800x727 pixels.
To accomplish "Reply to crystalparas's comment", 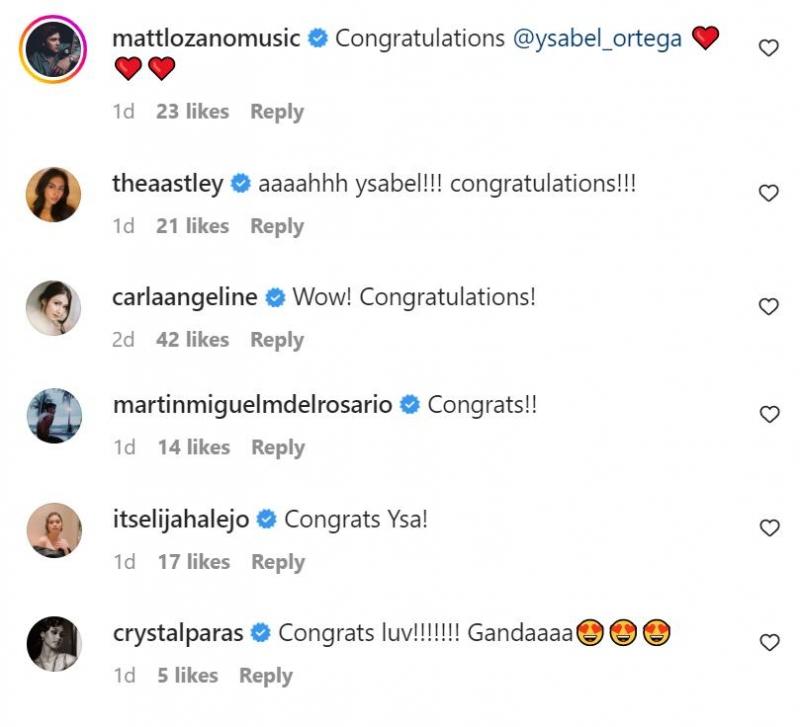I will [265, 676].
